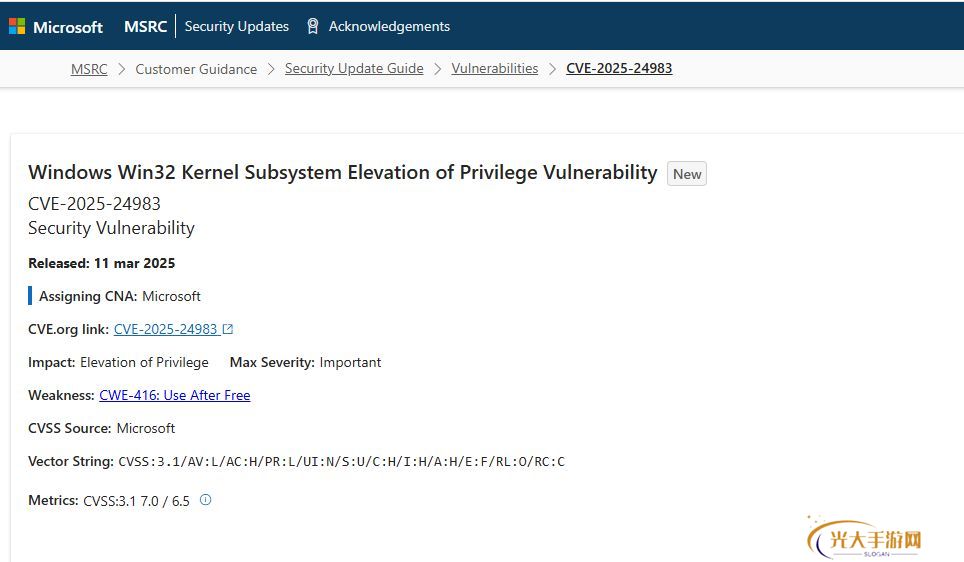The image size is (964, 562).
Task: Select Customer Guidance in the breadcrumb
Action: (x=196, y=69)
